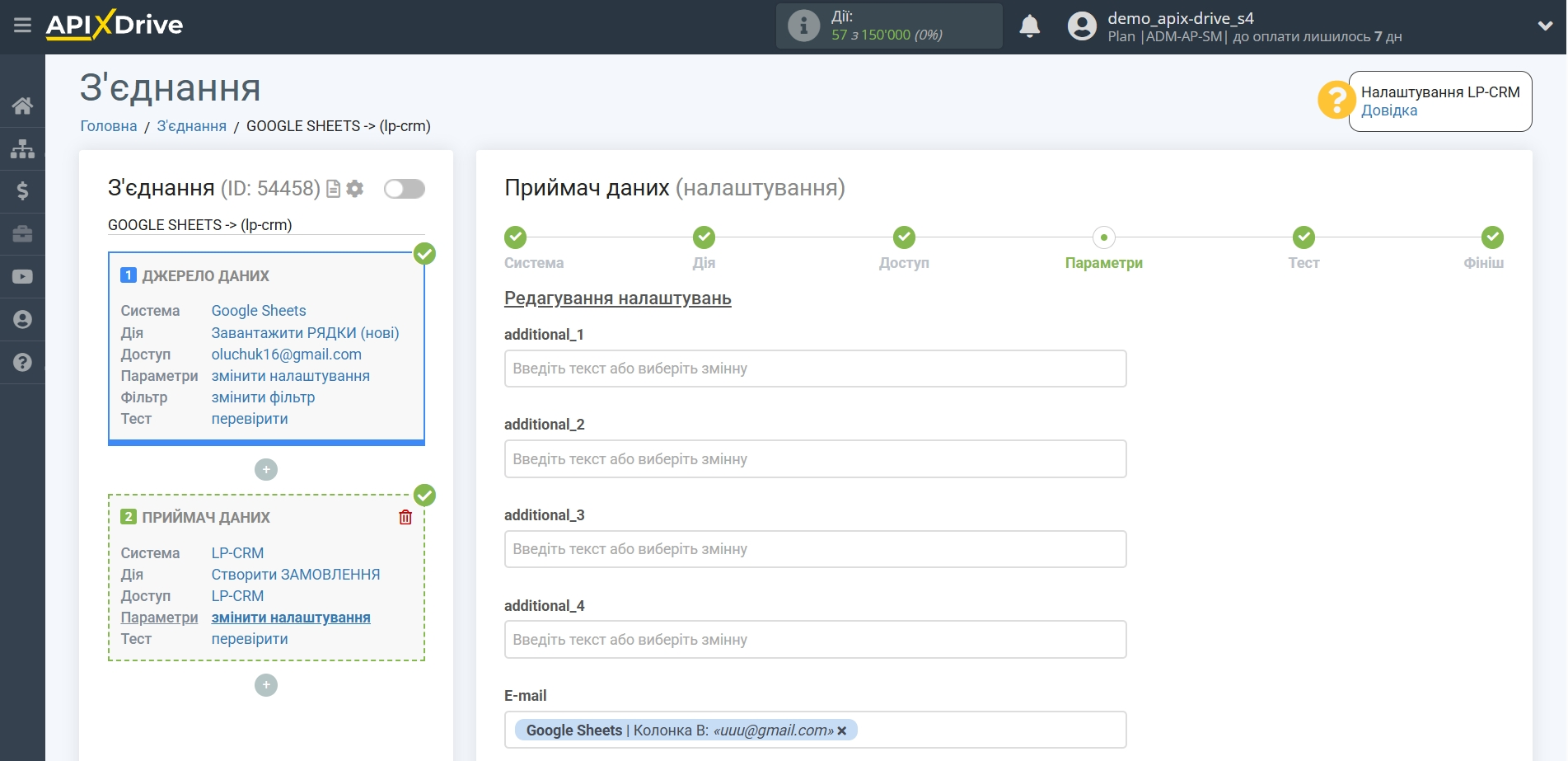Screen dimensions: 1568x761
Task: Click the E-mail input field
Action: (815, 730)
